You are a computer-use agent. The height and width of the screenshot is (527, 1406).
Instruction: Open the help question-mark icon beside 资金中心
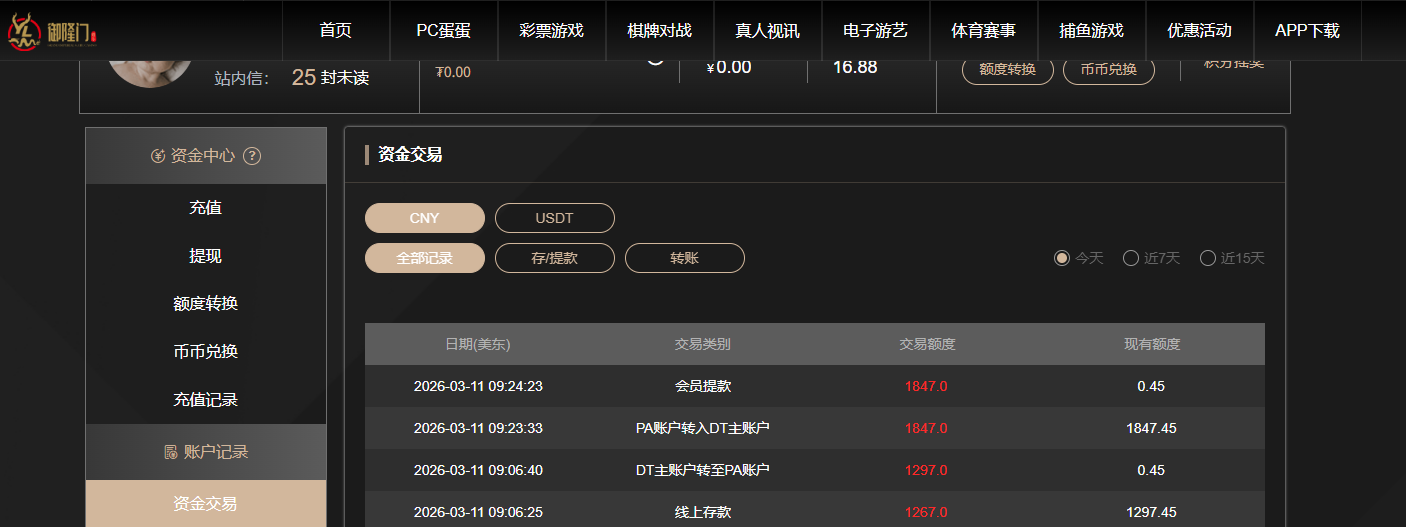pyautogui.click(x=252, y=156)
